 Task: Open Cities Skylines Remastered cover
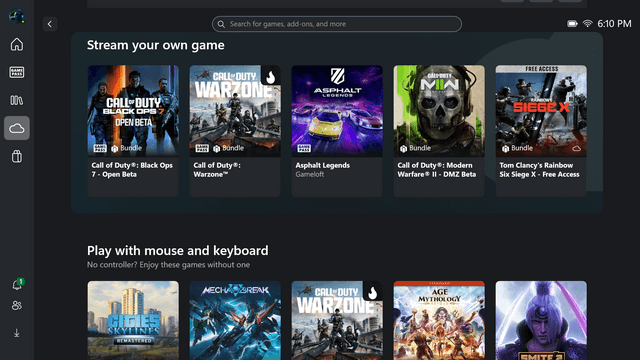pos(133,320)
